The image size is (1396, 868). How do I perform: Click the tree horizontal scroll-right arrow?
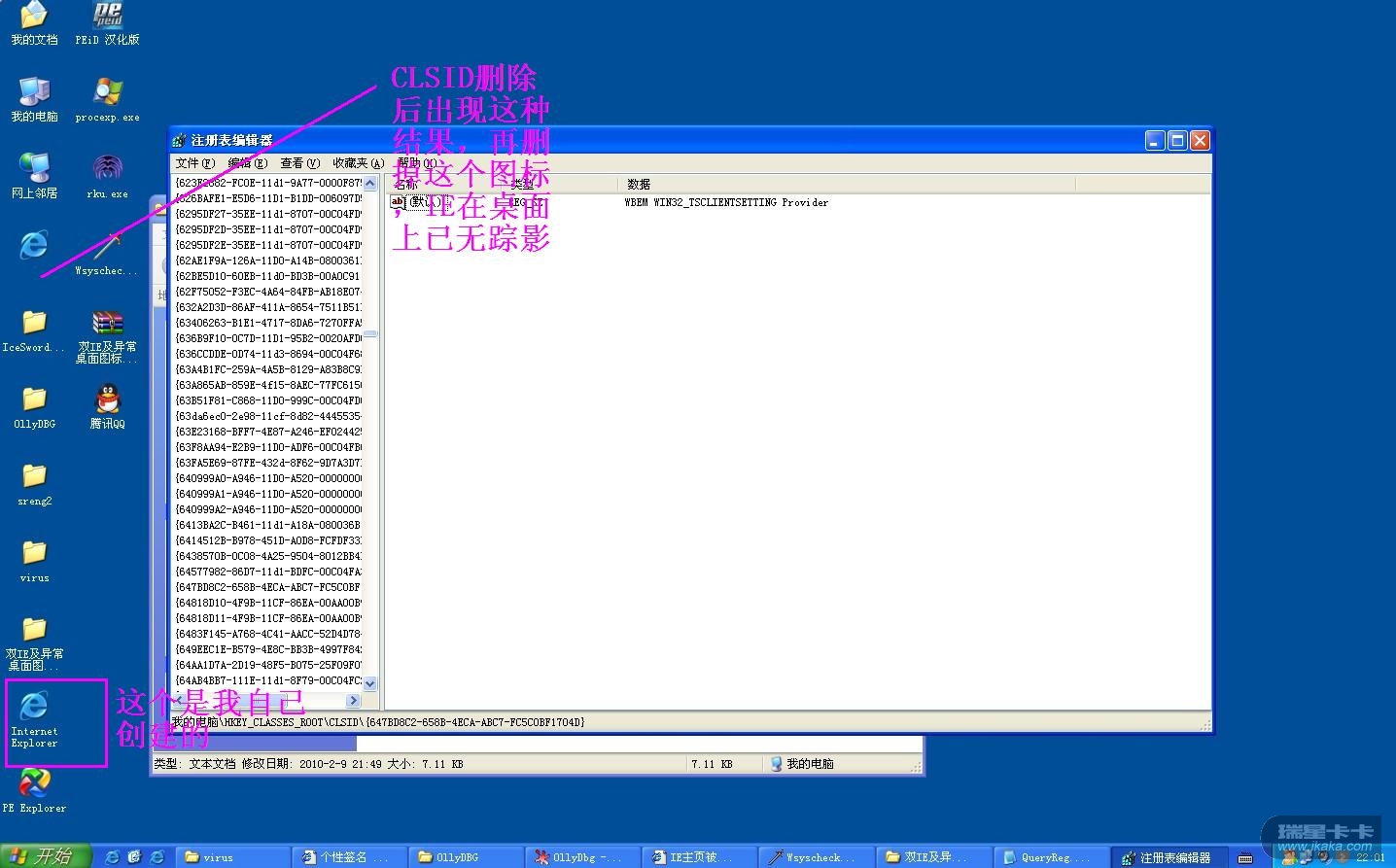pyautogui.click(x=353, y=700)
